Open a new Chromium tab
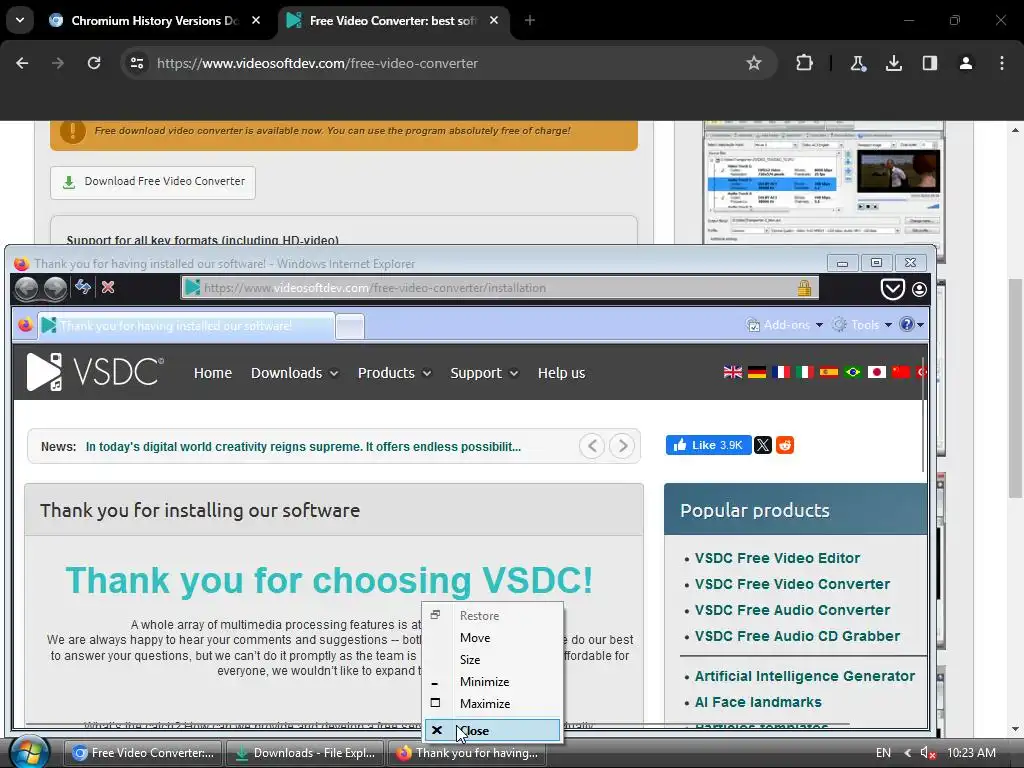This screenshot has width=1024, height=768. pyautogui.click(x=530, y=20)
